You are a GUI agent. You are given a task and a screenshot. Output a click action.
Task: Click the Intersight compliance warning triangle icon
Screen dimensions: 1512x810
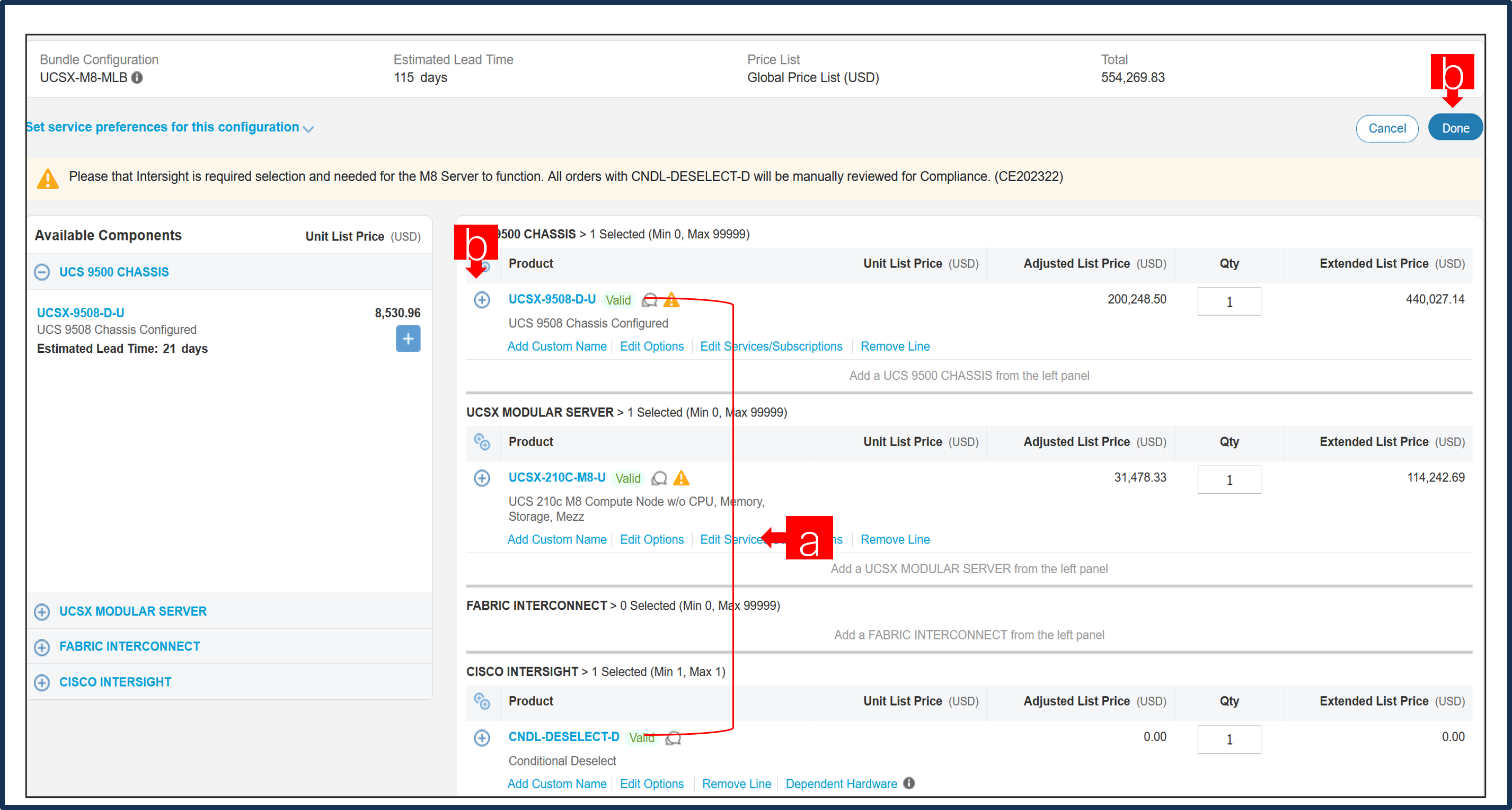(48, 179)
